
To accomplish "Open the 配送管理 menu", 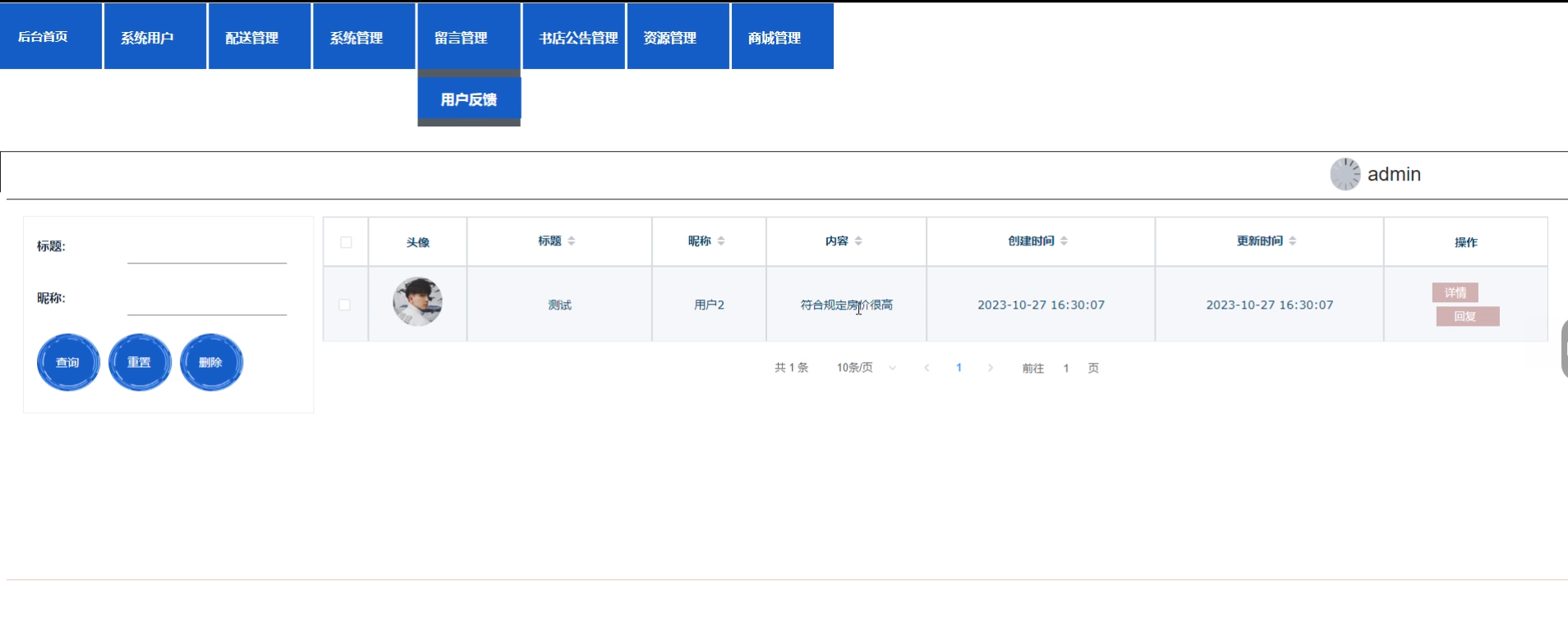I will pyautogui.click(x=260, y=37).
